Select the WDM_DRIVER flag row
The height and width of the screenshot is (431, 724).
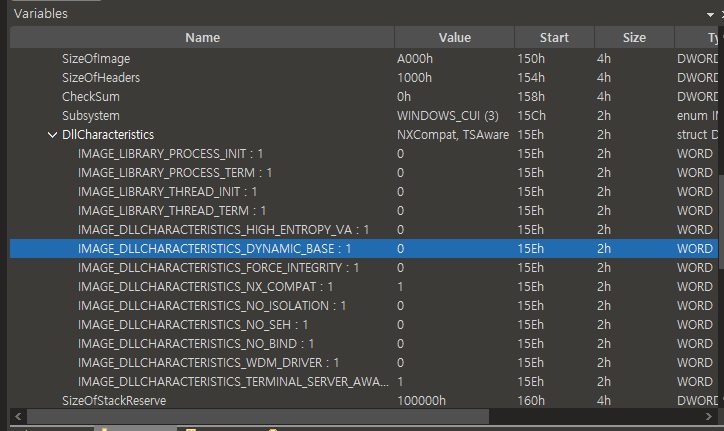click(364, 363)
